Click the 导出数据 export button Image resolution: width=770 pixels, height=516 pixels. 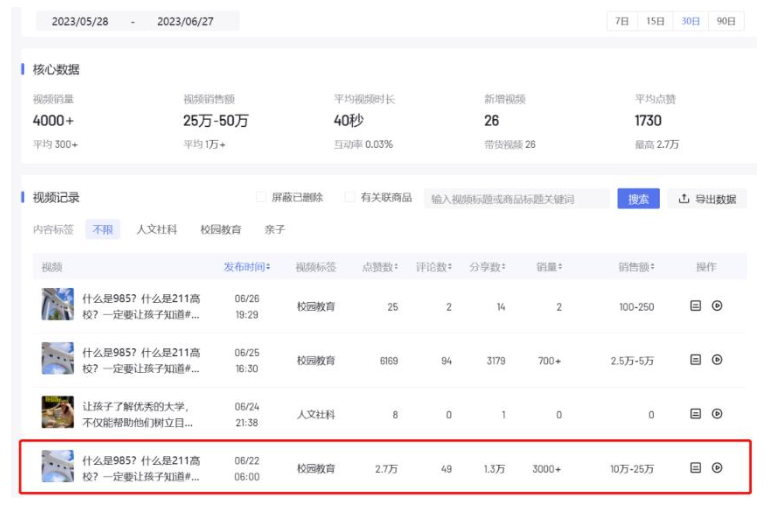click(x=706, y=199)
